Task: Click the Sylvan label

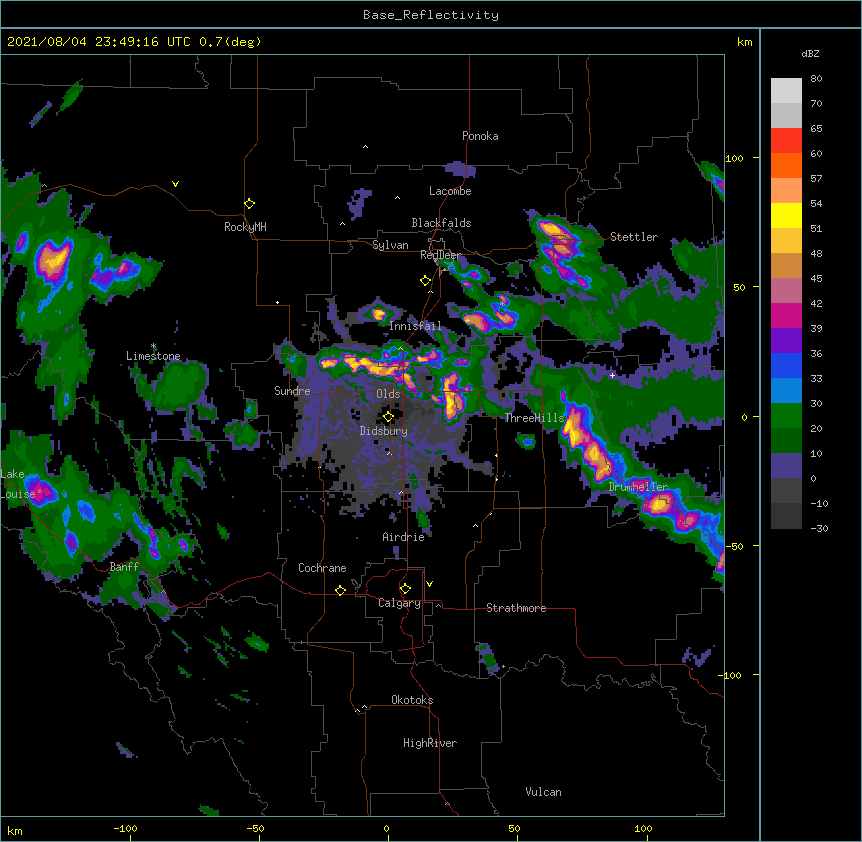Action: 390,245
